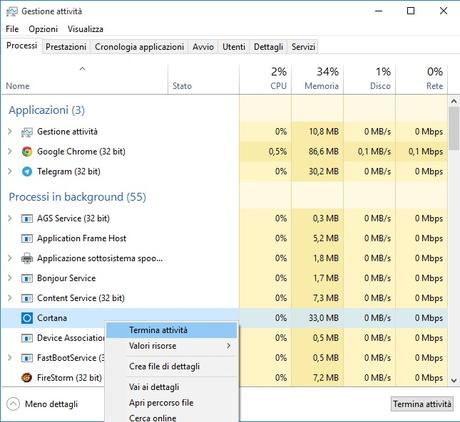The height and width of the screenshot is (422, 460).
Task: Click FireStorm's 7,2 MB memory value
Action: pos(326,378)
